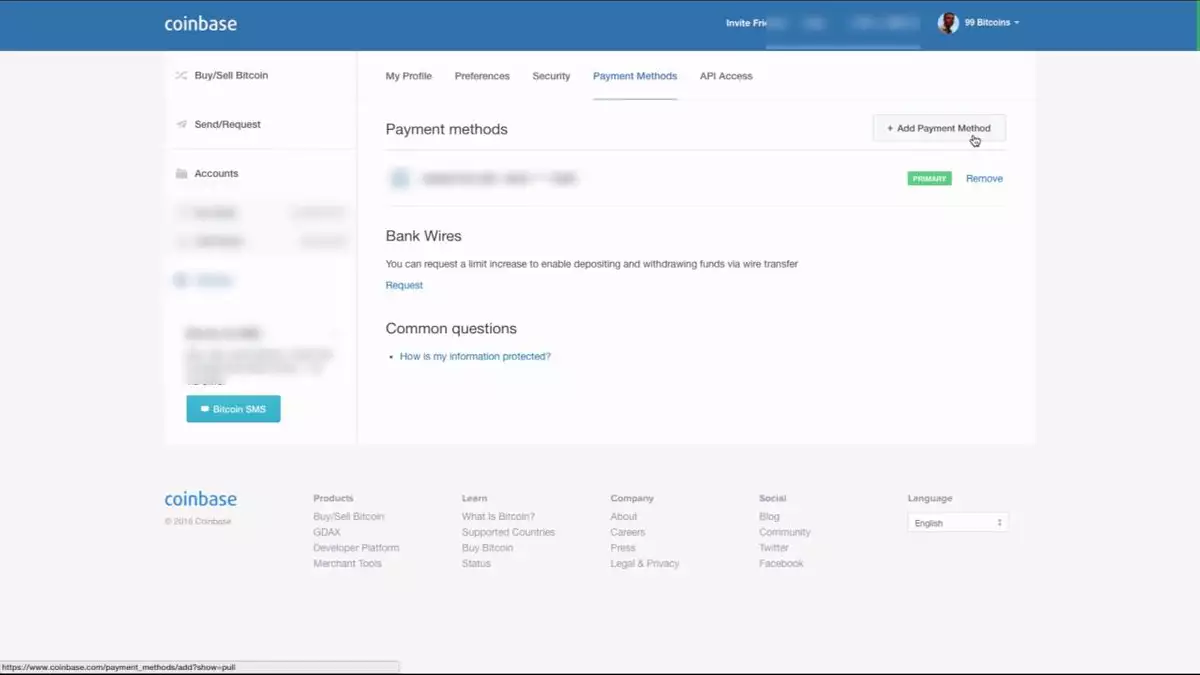Click the PRIMARY green badge
Screen dimensions: 1200x675
[x=929, y=178]
